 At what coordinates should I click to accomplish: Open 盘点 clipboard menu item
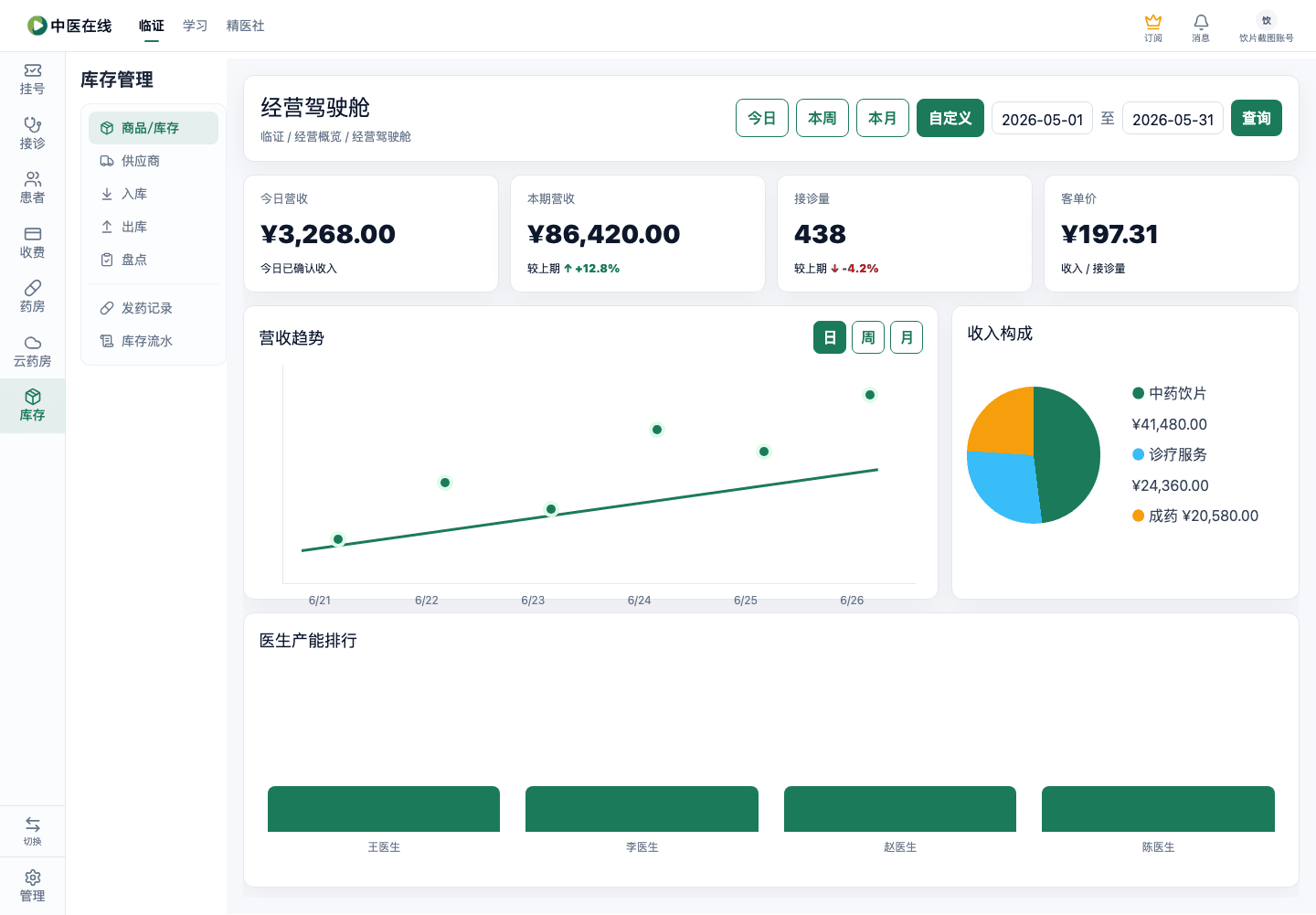tap(154, 260)
